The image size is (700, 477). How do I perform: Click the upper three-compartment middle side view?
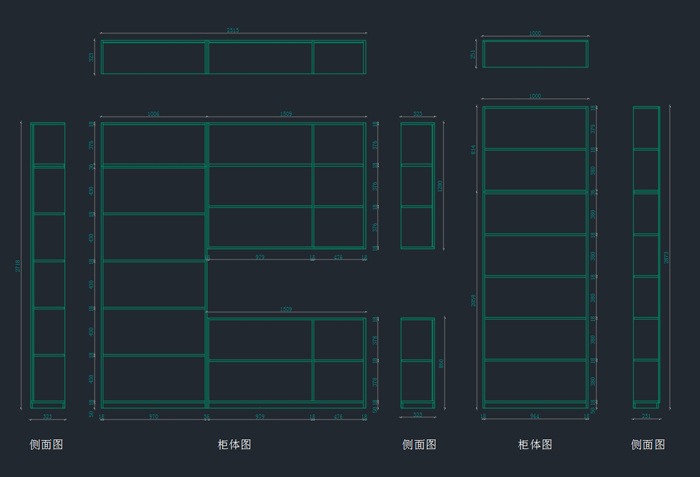(417, 185)
